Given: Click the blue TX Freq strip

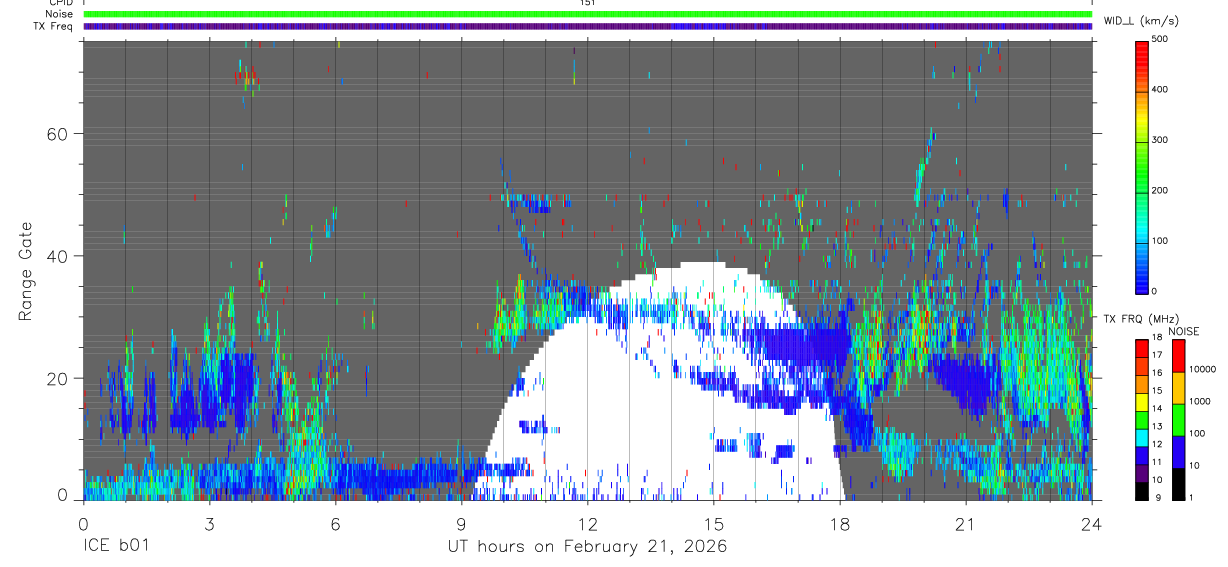Looking at the screenshot, I should tap(588, 27).
